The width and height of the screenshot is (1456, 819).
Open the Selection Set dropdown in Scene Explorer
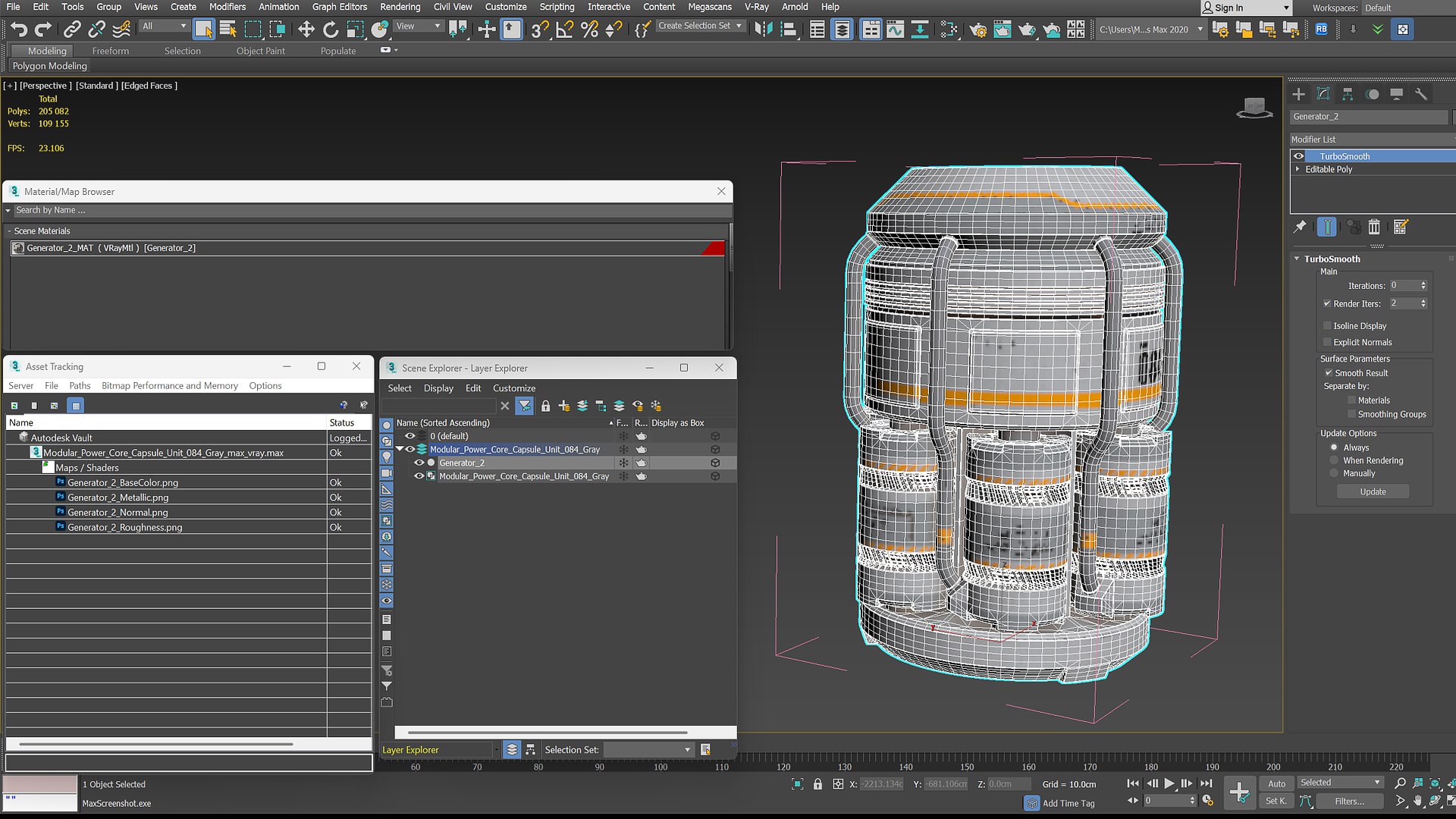[x=649, y=749]
